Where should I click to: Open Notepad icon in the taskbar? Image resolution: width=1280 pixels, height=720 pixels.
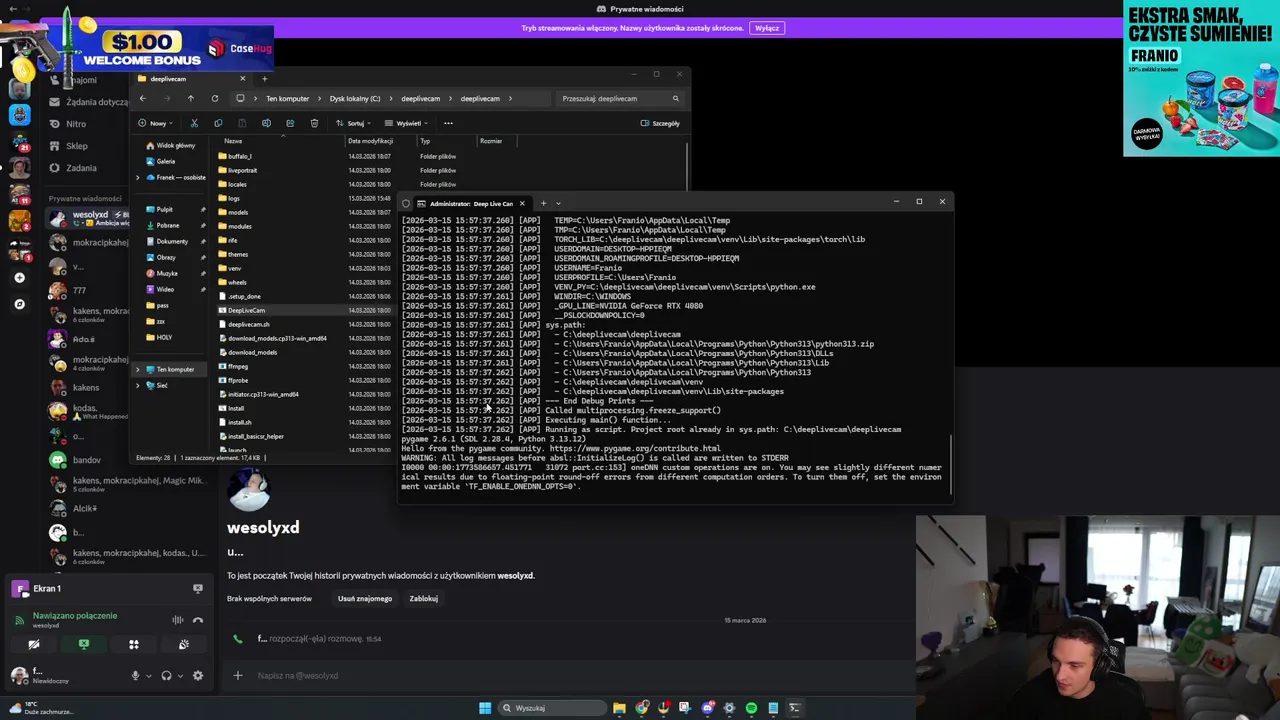(x=773, y=708)
